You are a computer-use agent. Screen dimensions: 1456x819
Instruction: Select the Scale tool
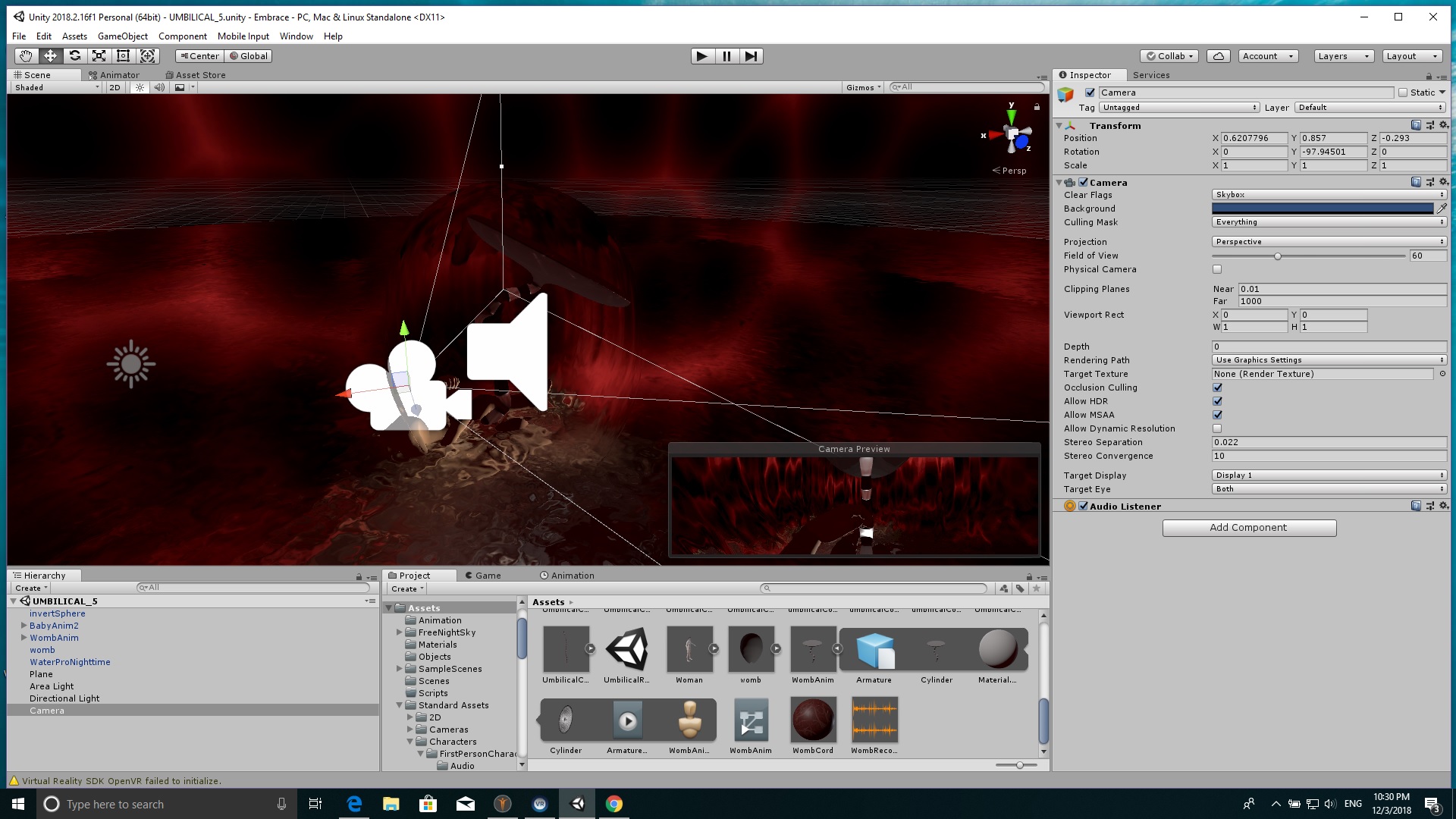[x=99, y=56]
